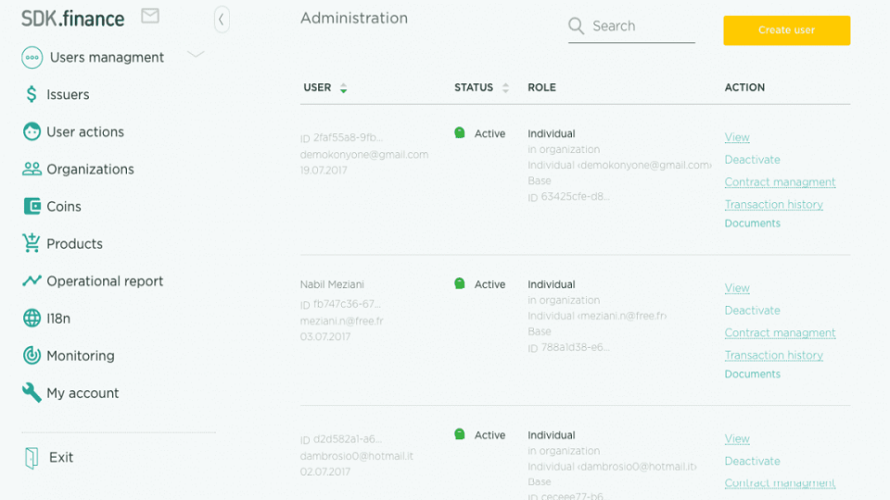Open the mail envelope icon
Image resolution: width=890 pixels, height=500 pixels.
(x=150, y=16)
